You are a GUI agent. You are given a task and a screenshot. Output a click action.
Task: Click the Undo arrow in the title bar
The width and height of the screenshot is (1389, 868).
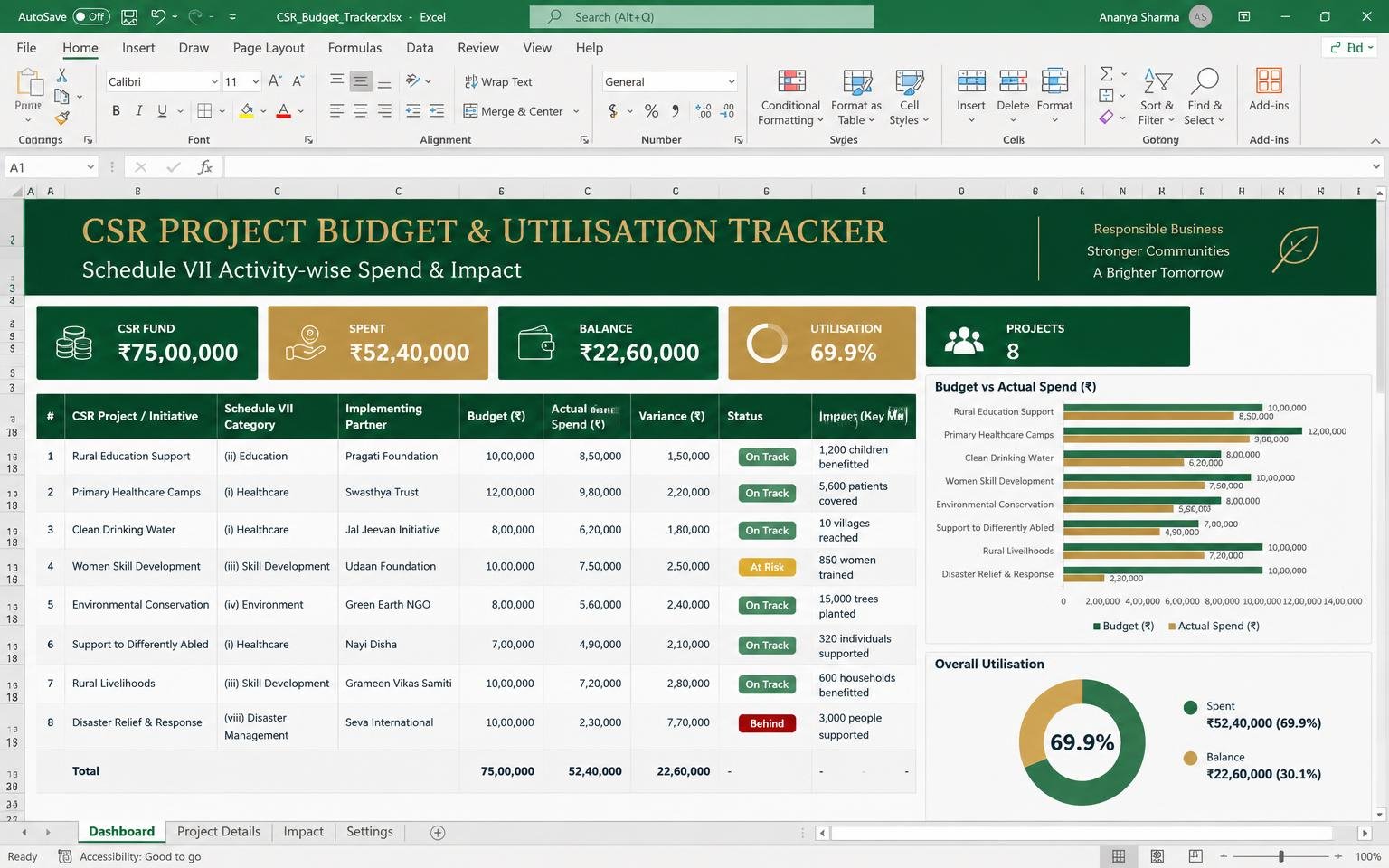(x=159, y=16)
